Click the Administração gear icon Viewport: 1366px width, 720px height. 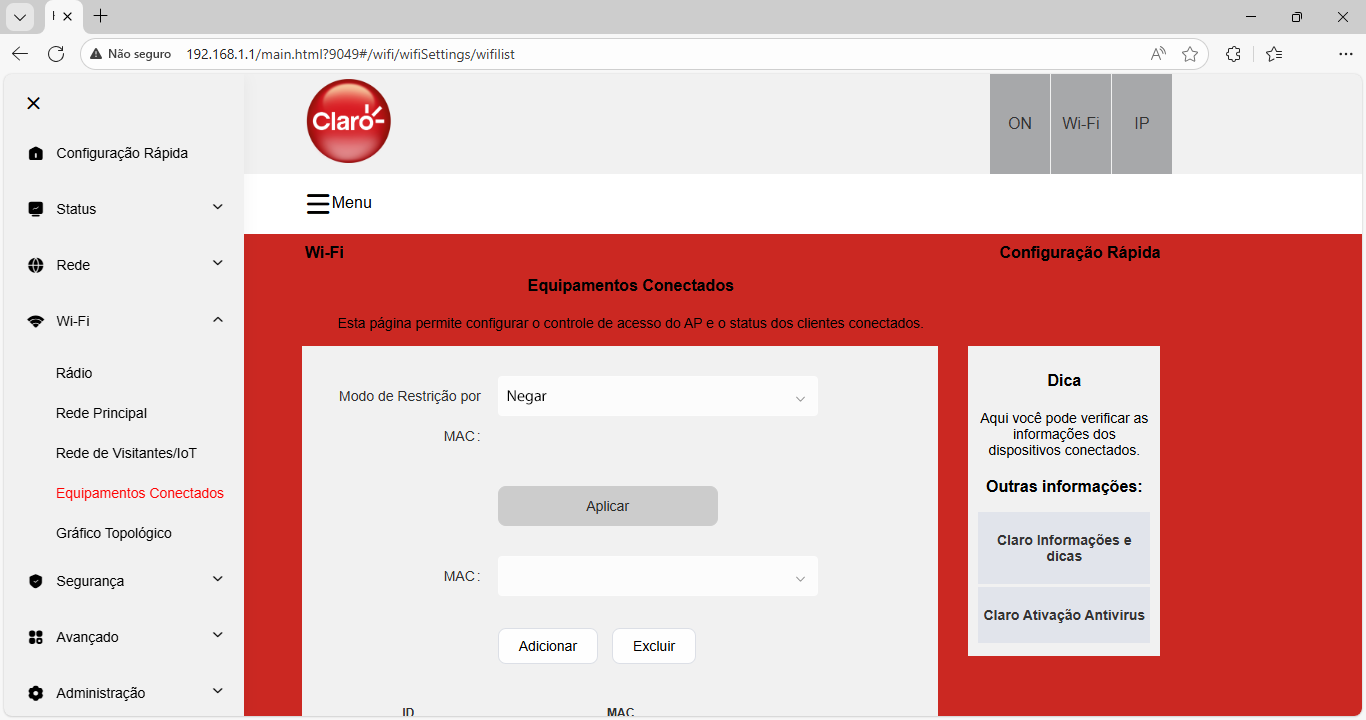[x=36, y=693]
